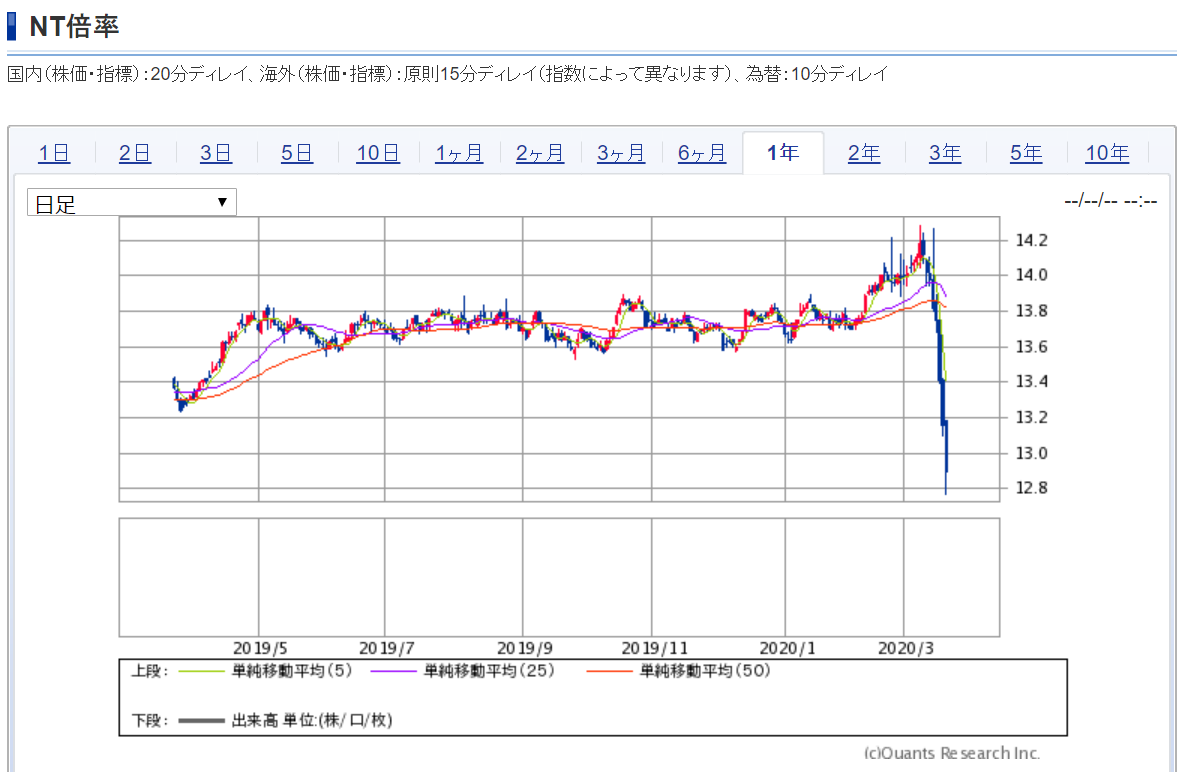
Task: Choose the 5日 period tab
Action: (297, 153)
